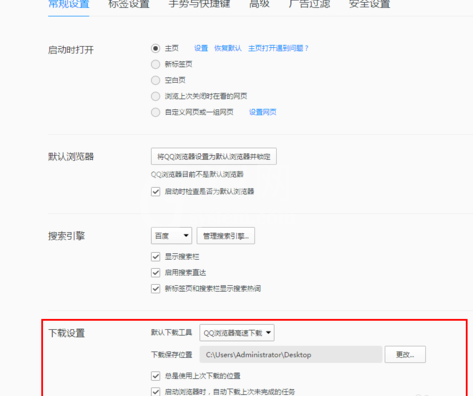The width and height of the screenshot is (473, 396).
Task: Toggle 启动浏览器时自动下载上次未完成的任务 checkbox
Action: [156, 392]
